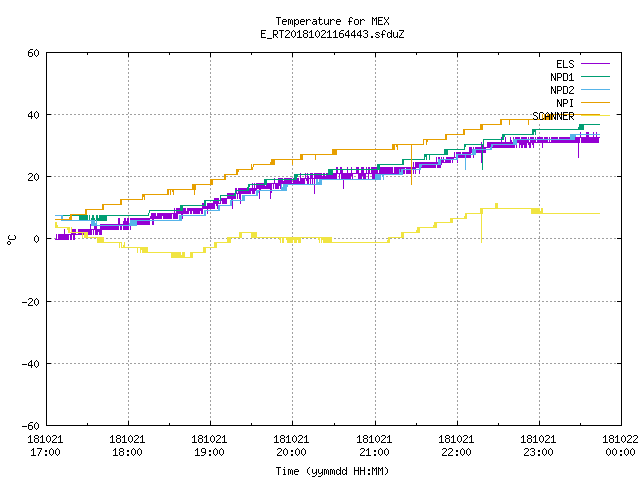Click the orange NPI legend line sample

pos(595,102)
